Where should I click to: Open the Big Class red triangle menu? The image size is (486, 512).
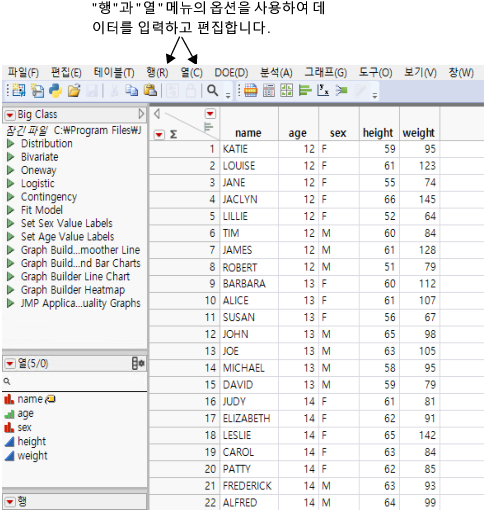(x=10, y=115)
